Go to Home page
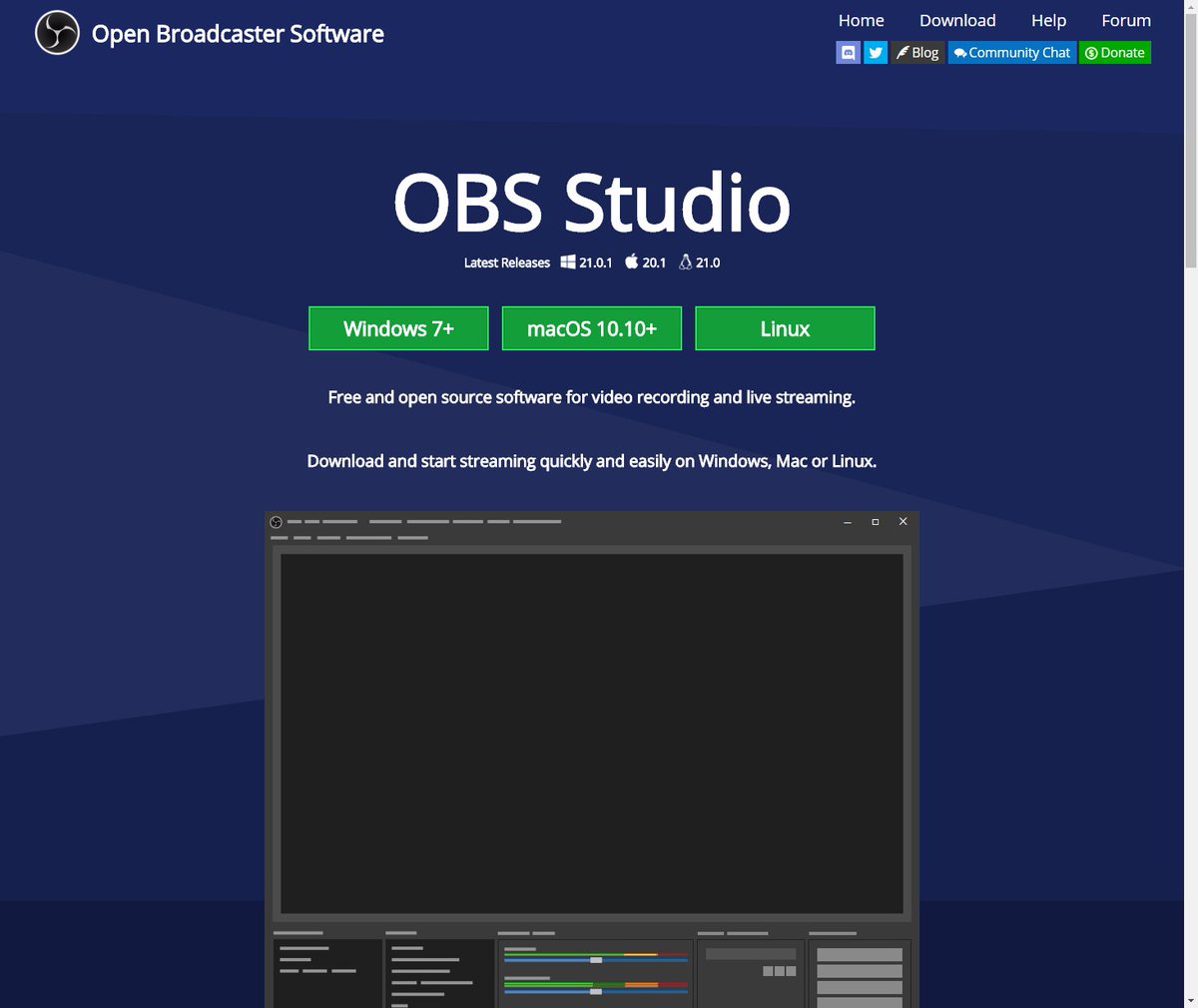This screenshot has height=1008, width=1198. (x=861, y=20)
